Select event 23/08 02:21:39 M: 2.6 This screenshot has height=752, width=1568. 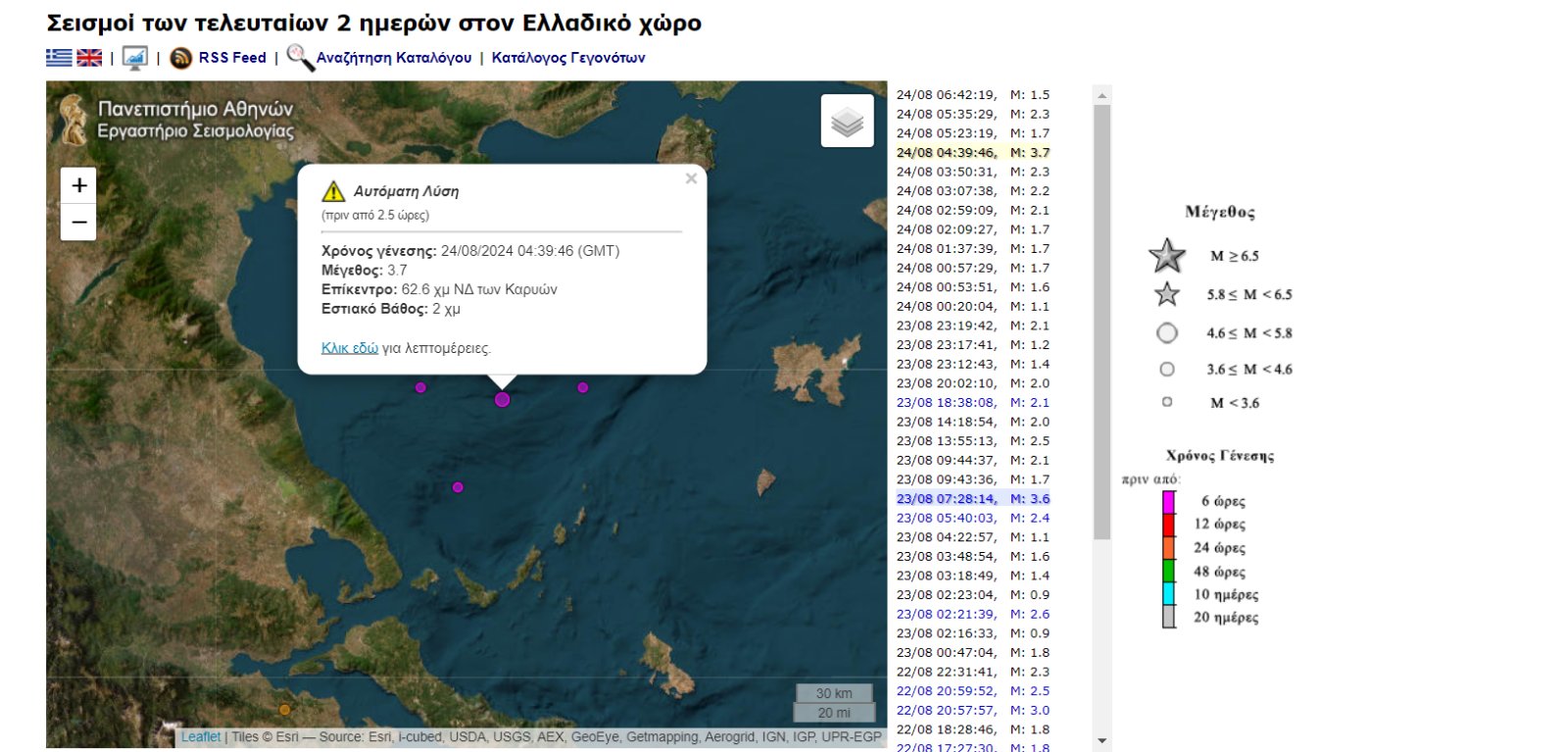pos(973,614)
